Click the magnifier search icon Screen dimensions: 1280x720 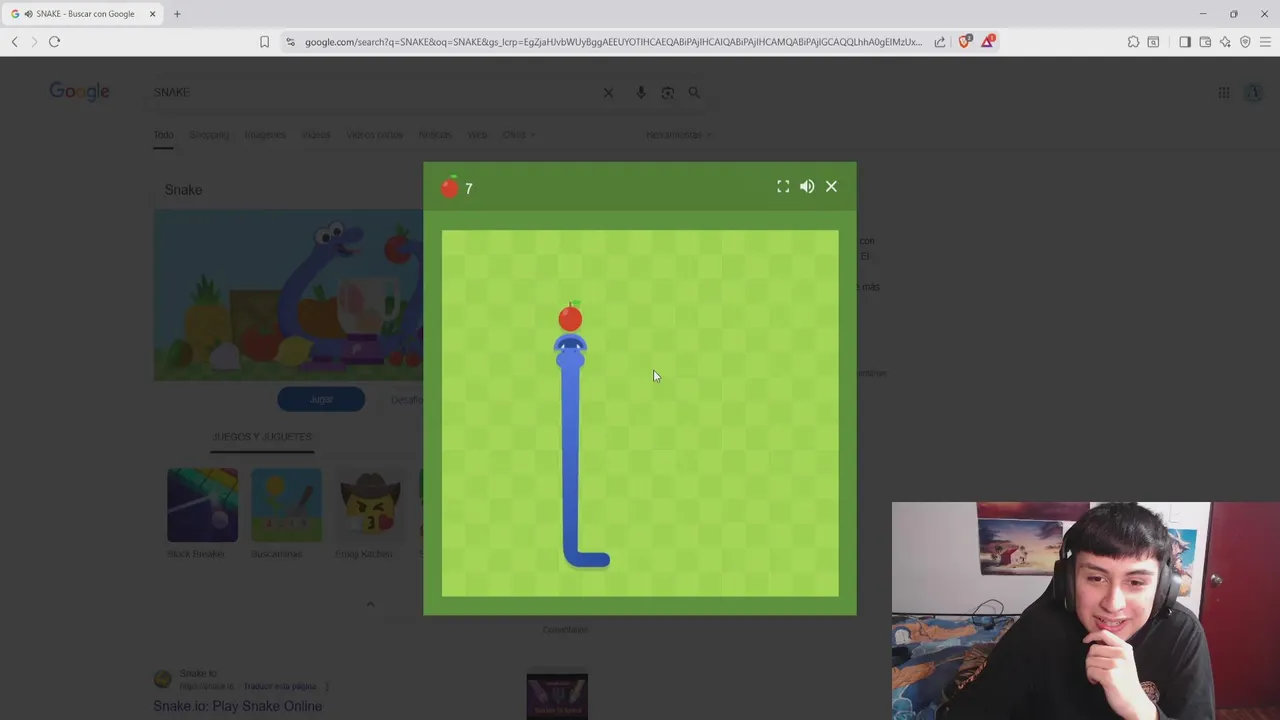click(x=694, y=92)
